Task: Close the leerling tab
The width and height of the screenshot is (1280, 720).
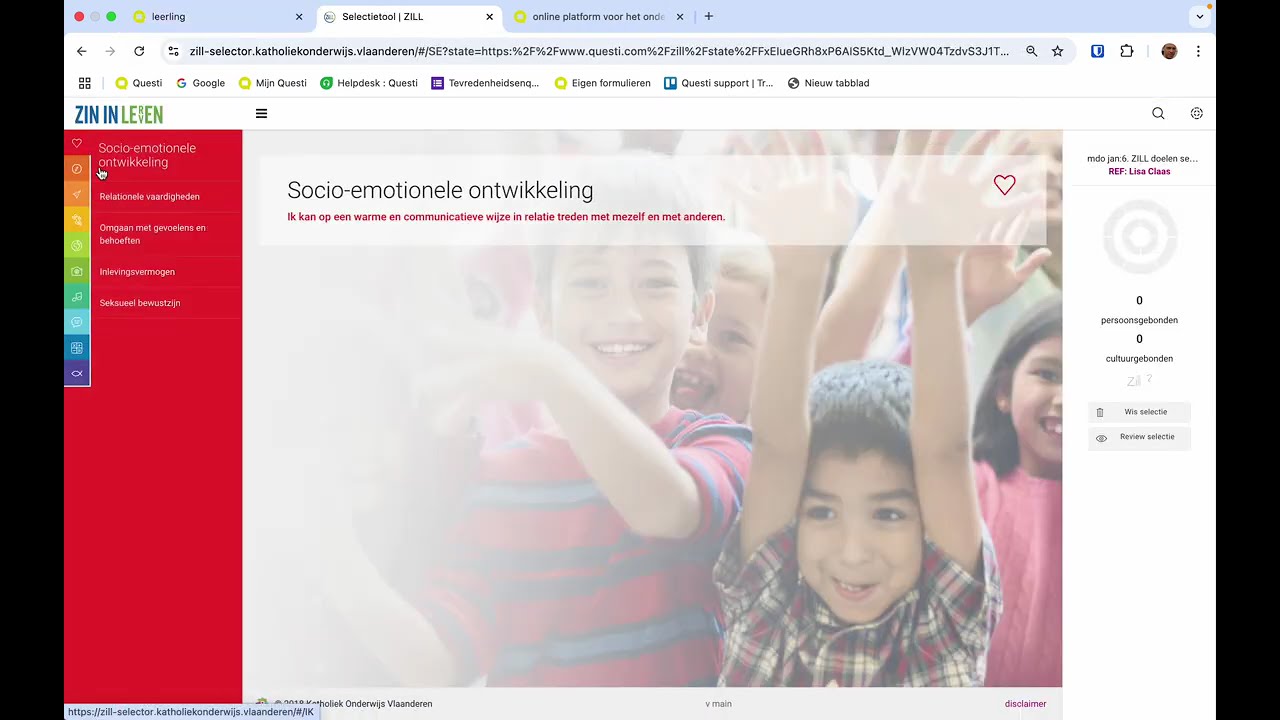Action: click(x=299, y=17)
